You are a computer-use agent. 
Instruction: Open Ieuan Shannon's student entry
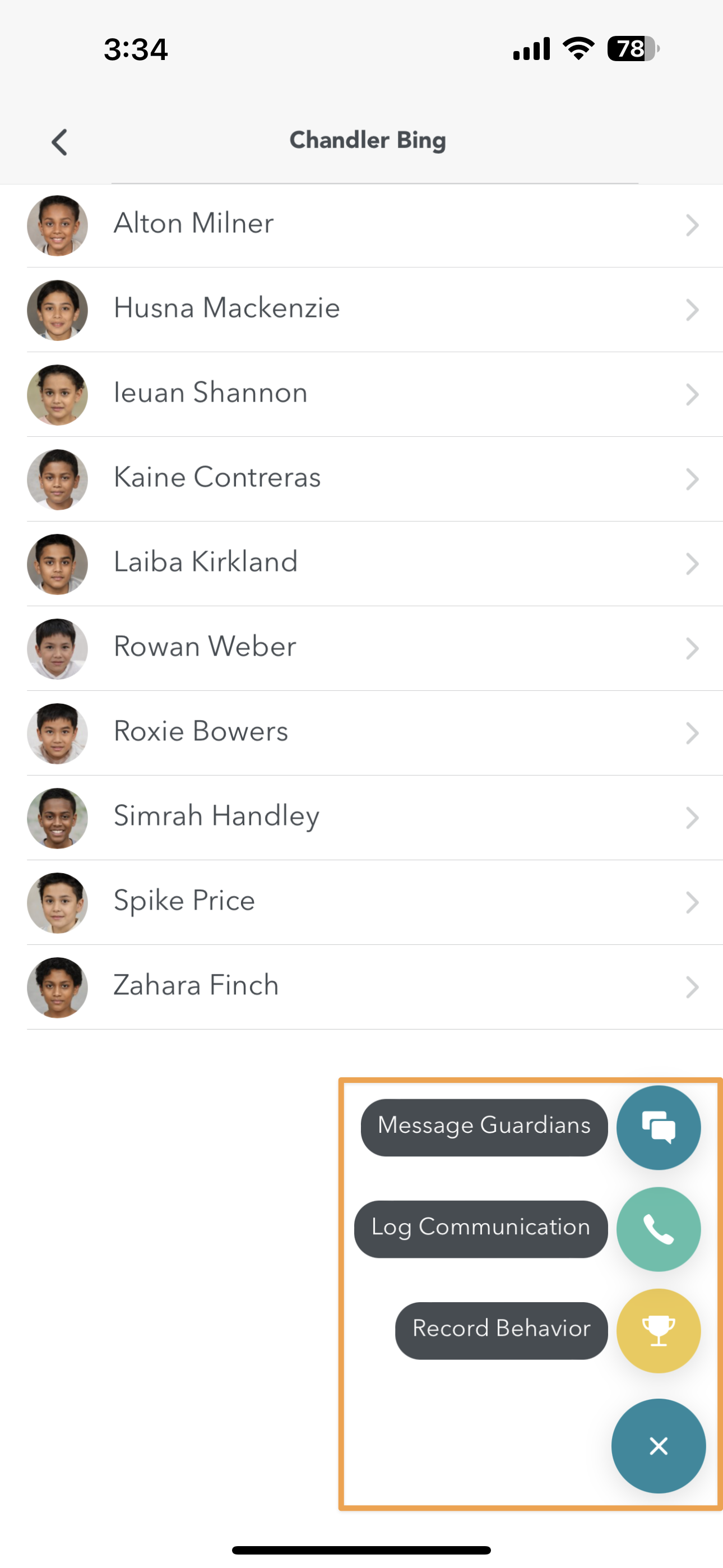[x=211, y=393]
